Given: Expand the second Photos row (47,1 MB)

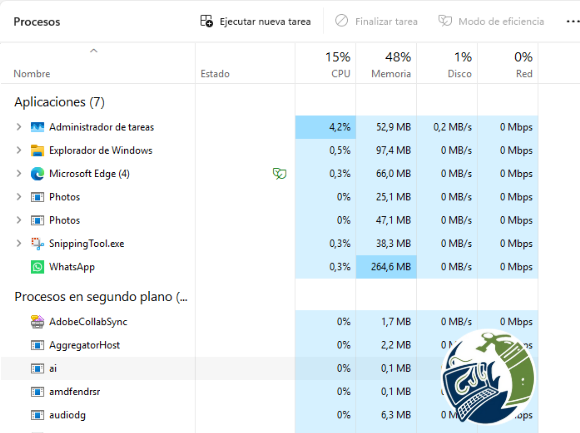Looking at the screenshot, I should [18, 220].
